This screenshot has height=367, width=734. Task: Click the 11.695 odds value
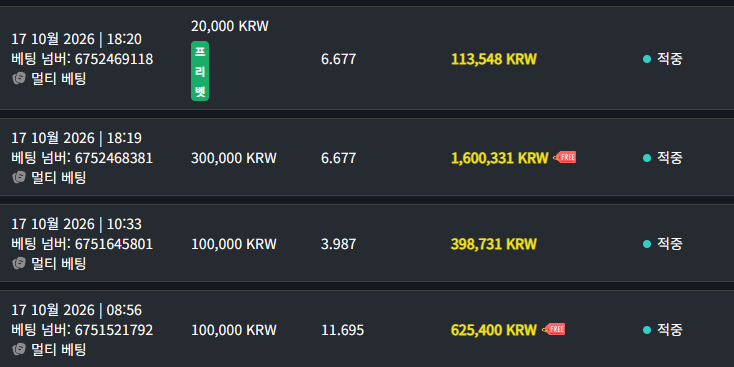(342, 330)
